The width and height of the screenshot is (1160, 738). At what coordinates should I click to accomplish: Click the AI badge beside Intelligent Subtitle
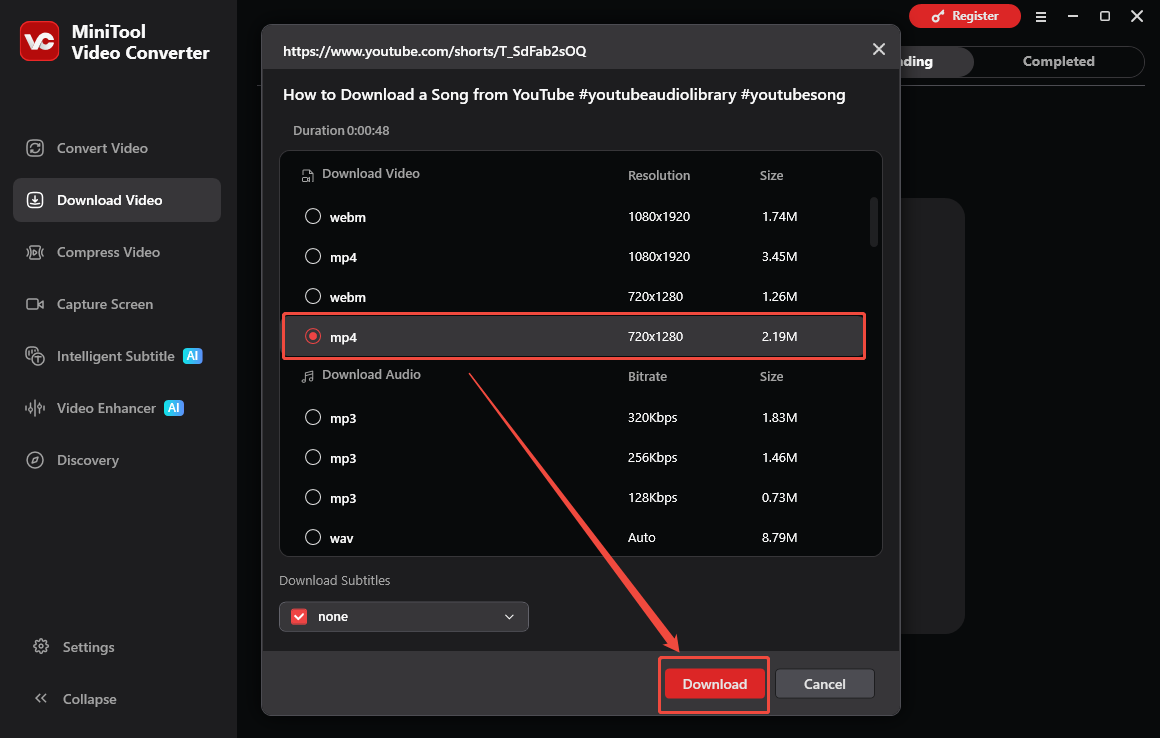click(x=192, y=356)
